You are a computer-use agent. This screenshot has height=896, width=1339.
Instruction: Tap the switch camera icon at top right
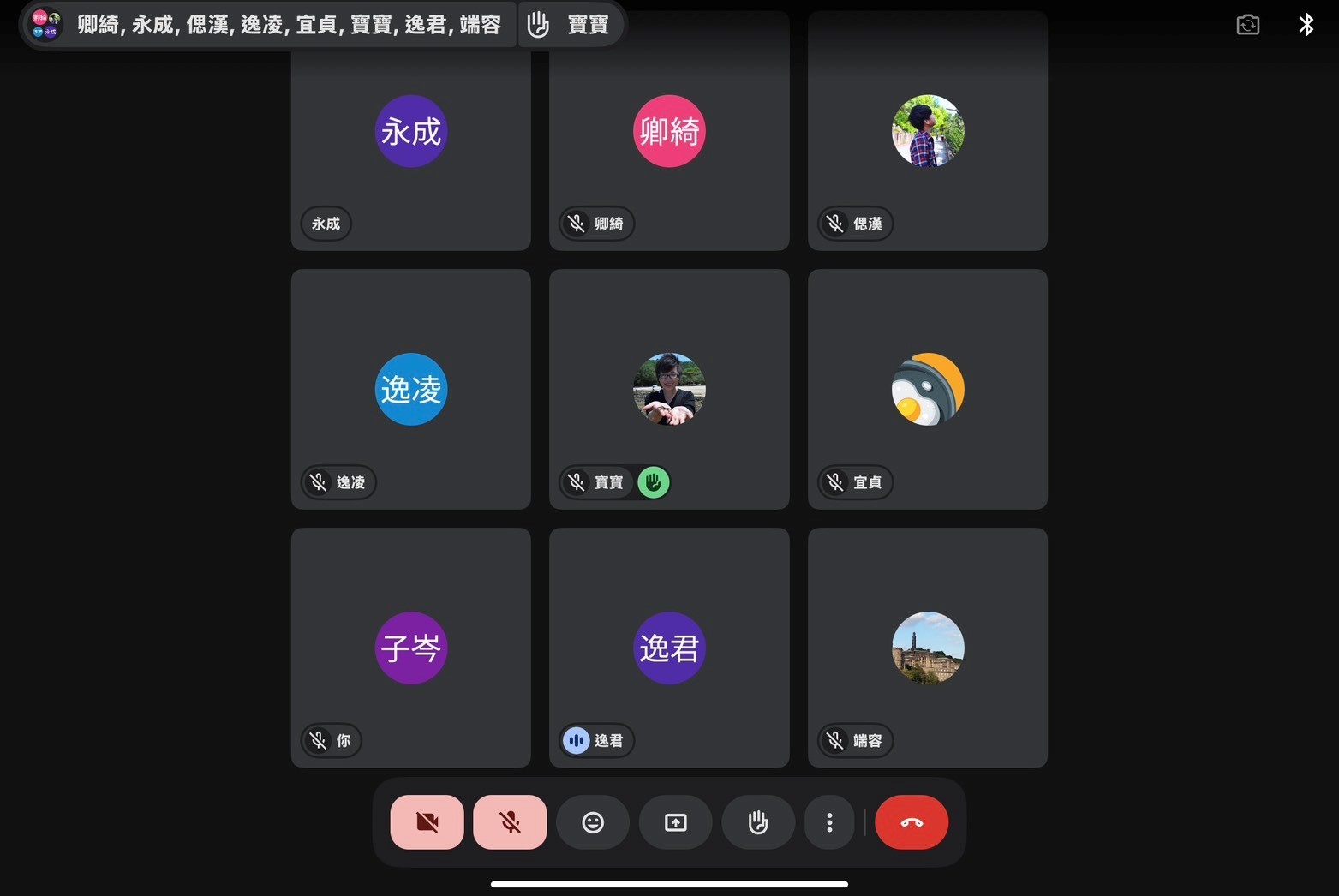[1248, 25]
